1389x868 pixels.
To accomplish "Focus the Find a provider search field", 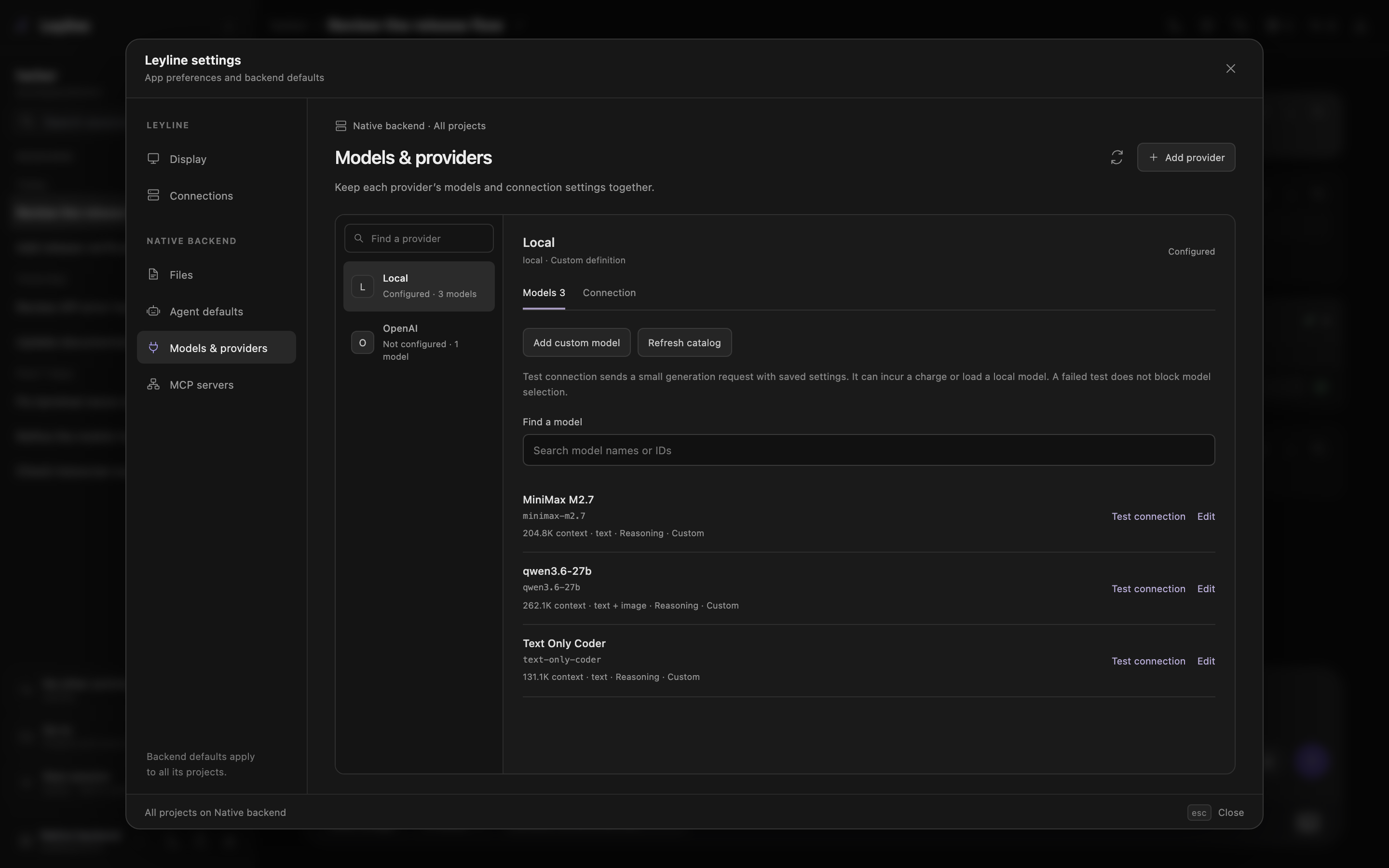I will tap(419, 238).
